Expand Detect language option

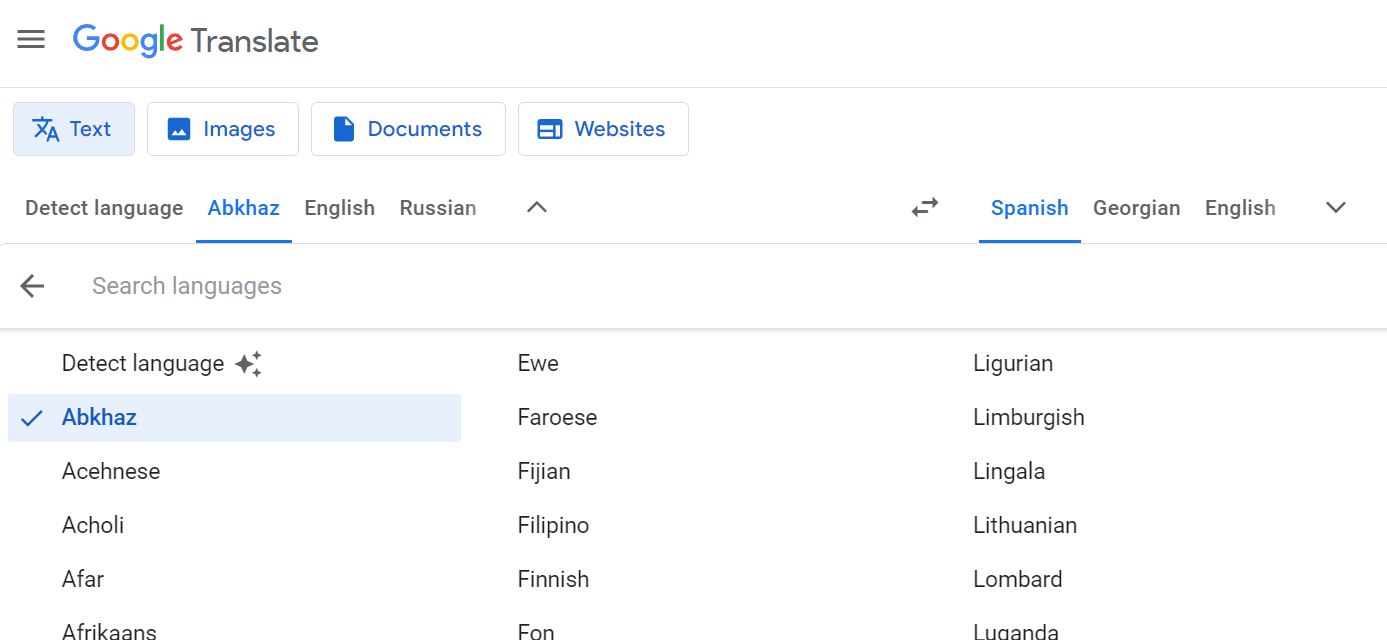point(143,363)
